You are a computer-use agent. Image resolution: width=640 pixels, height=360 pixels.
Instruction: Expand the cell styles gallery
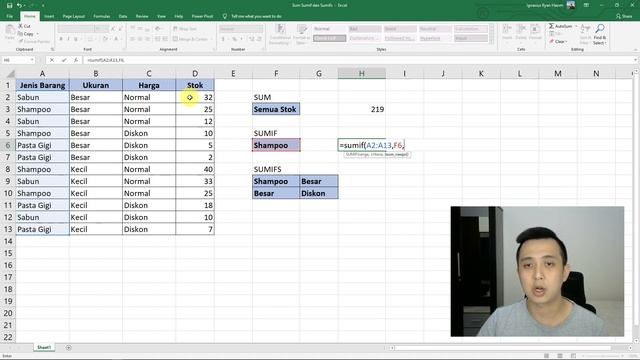click(491, 41)
